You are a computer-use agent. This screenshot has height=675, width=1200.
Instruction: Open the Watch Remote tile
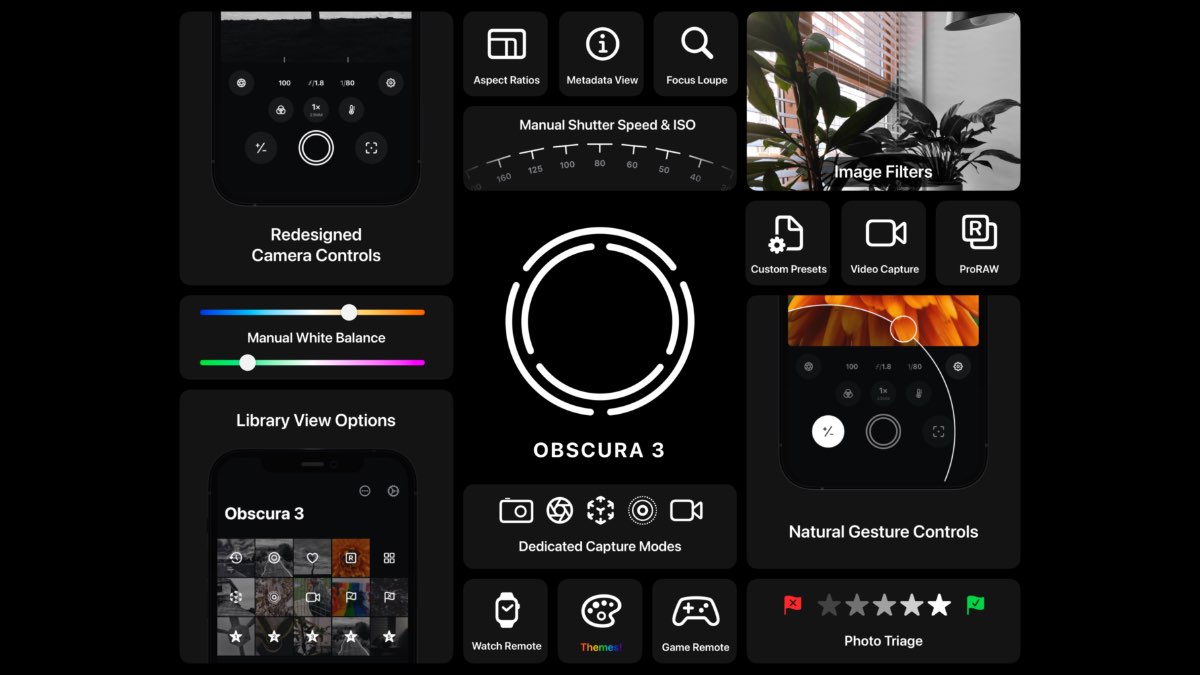point(506,621)
